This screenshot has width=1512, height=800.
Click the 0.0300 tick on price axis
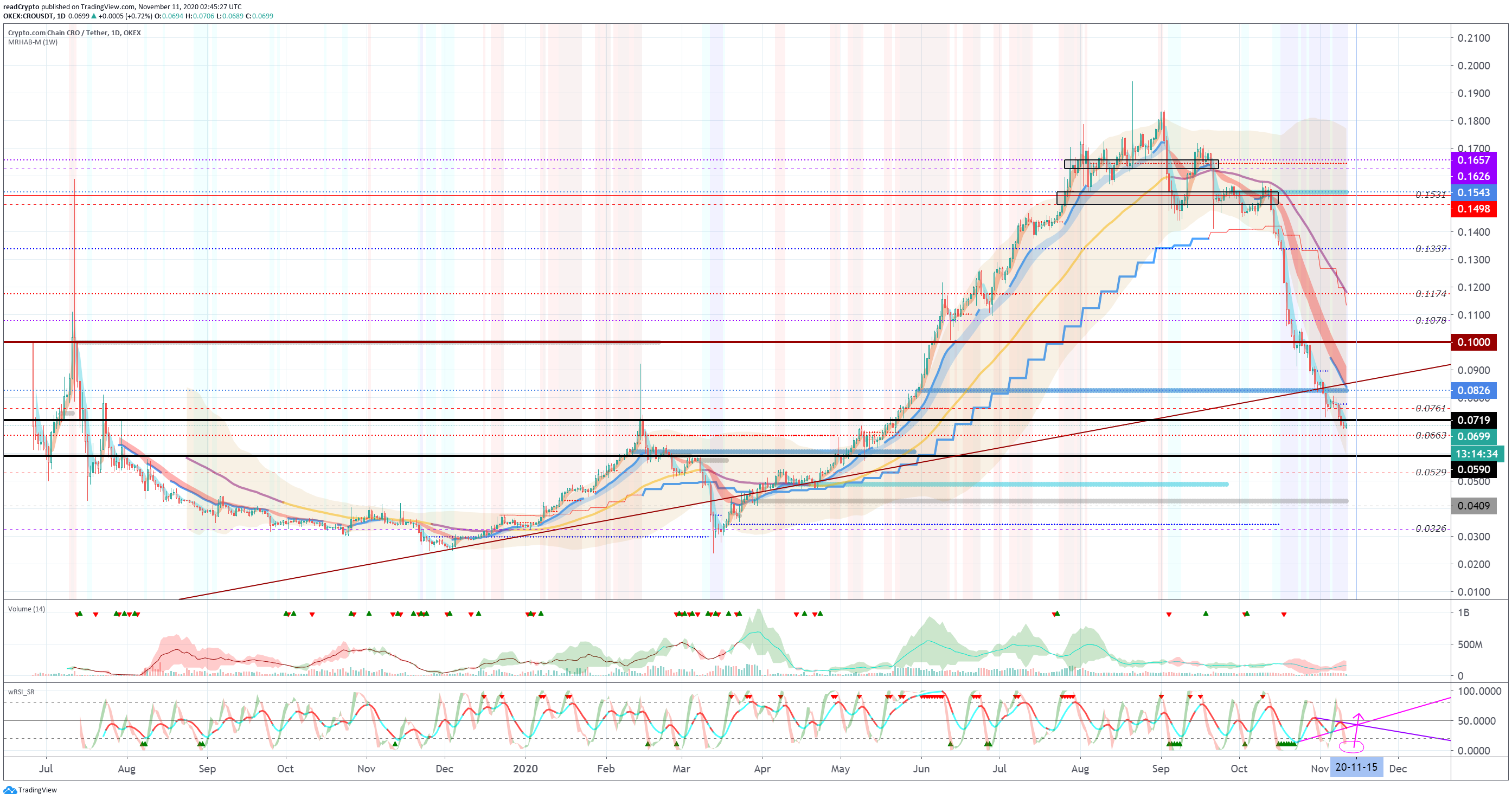[1474, 537]
